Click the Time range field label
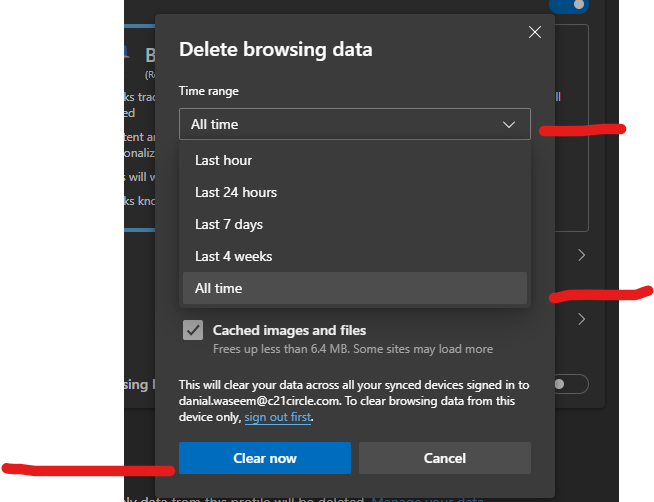Image resolution: width=654 pixels, height=502 pixels. coord(209,91)
